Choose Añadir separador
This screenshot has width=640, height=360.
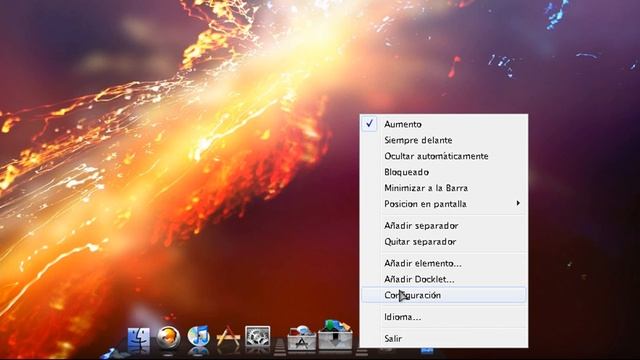coord(444,225)
